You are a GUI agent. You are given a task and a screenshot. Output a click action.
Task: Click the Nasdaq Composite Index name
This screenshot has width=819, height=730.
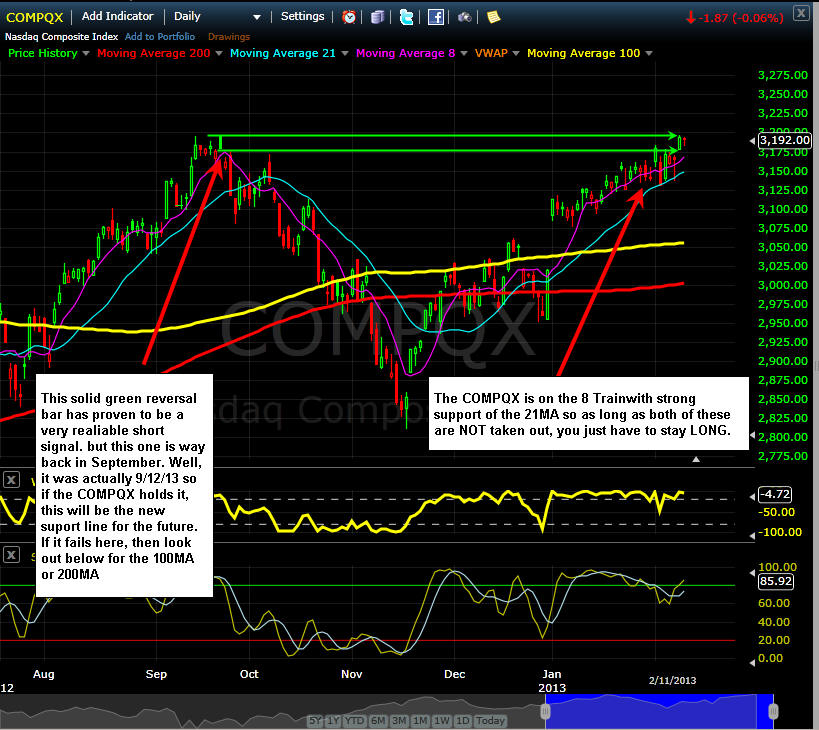pyautogui.click(x=61, y=37)
